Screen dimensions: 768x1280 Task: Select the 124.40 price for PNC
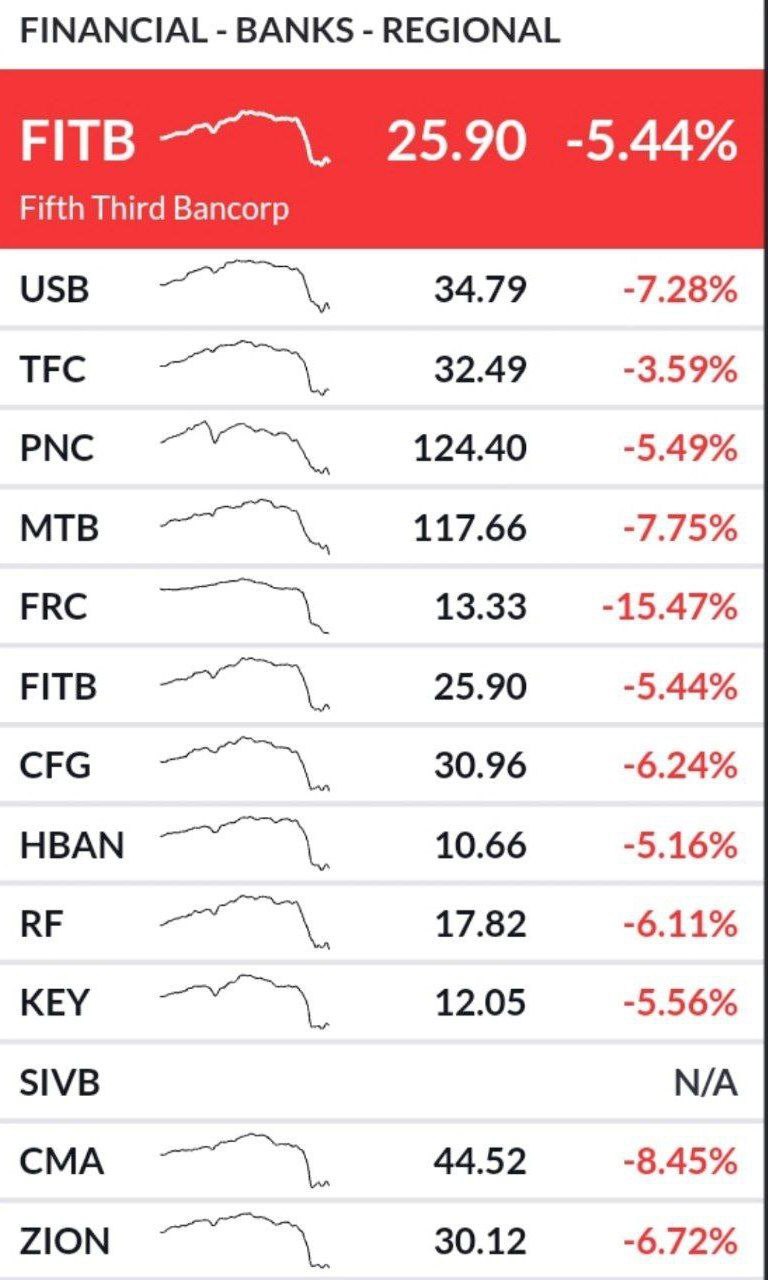tap(470, 448)
